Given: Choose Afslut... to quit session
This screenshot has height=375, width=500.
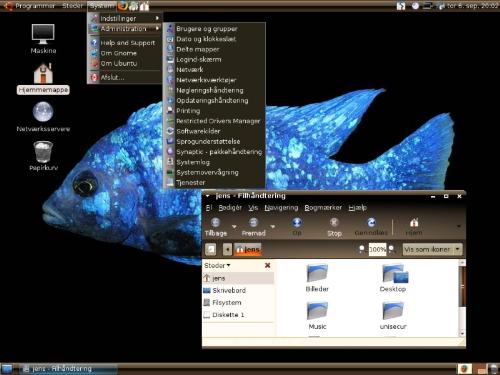Looking at the screenshot, I should coord(125,77).
